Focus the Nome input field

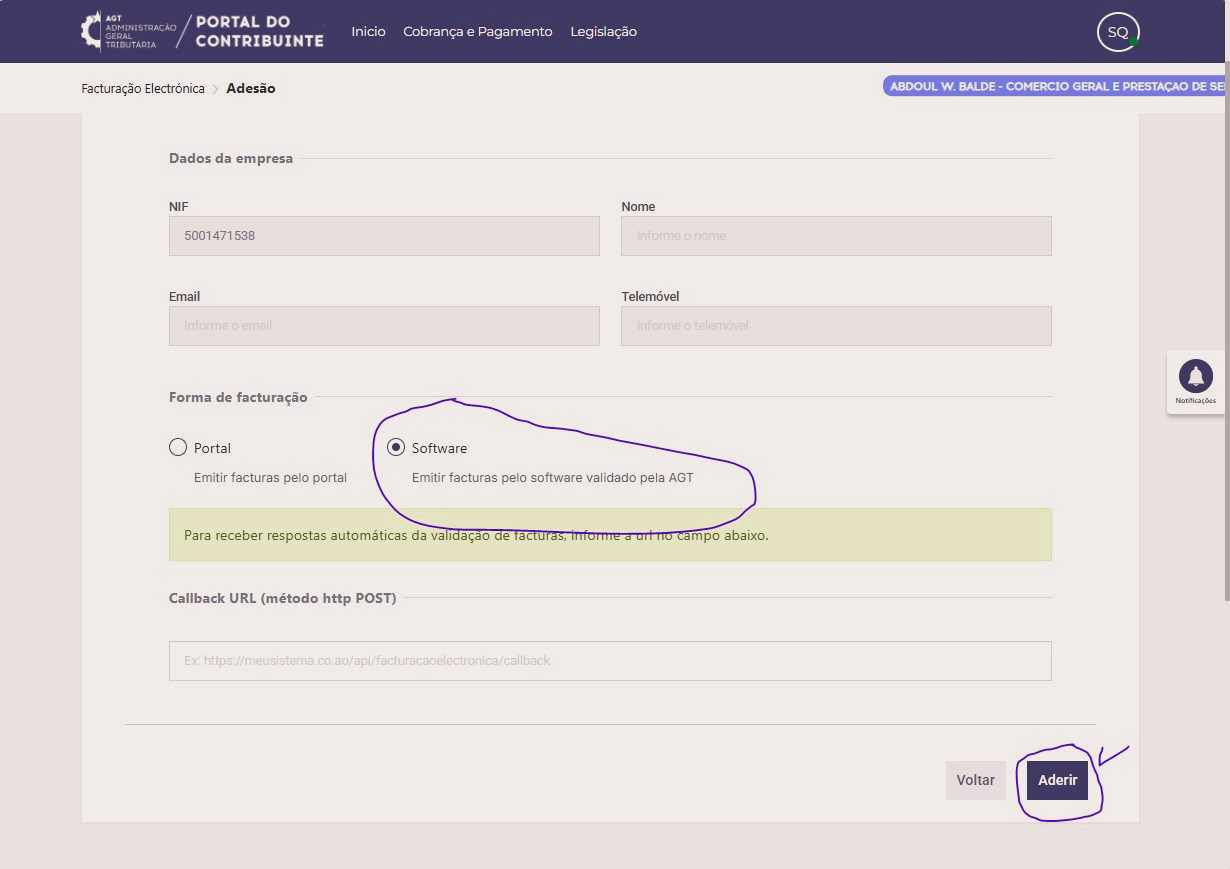tap(836, 236)
